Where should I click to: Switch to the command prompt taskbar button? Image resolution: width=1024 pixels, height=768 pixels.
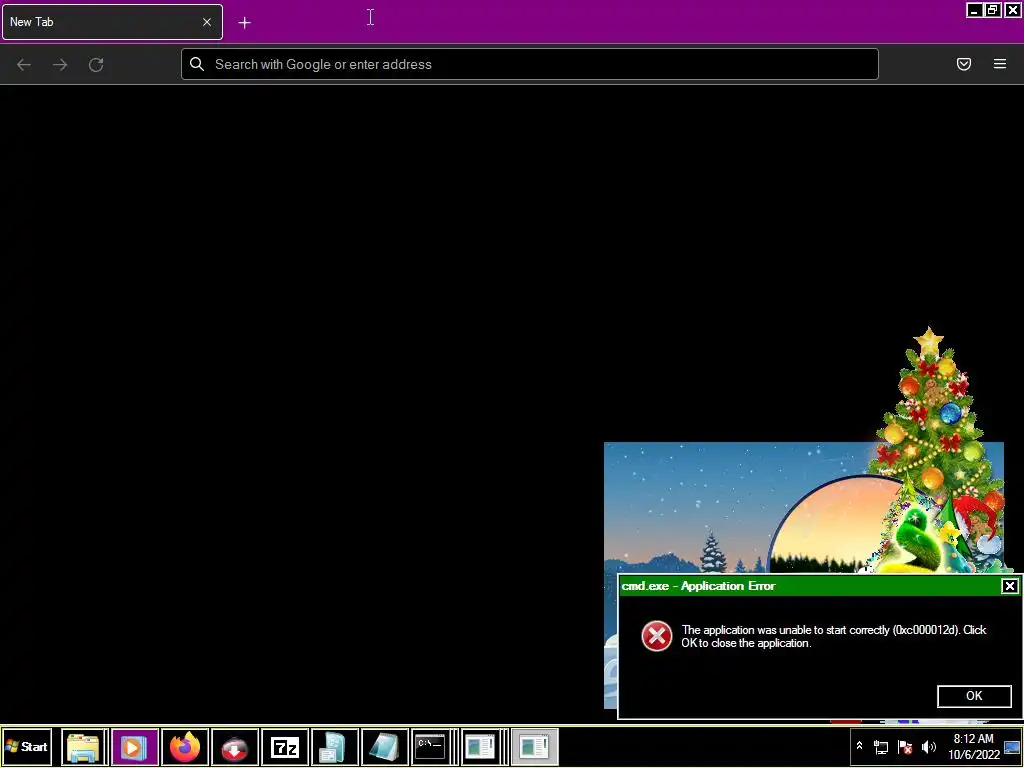tap(432, 747)
